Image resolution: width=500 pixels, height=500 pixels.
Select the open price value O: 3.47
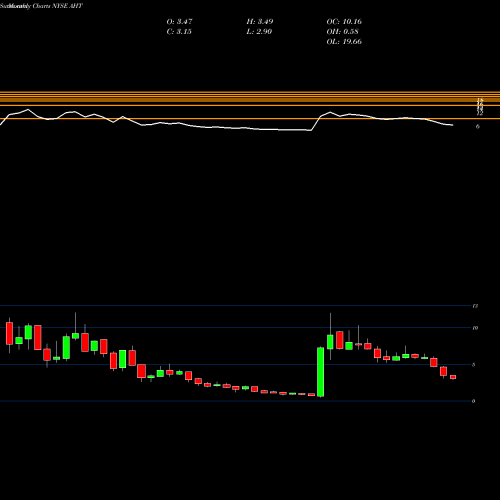179,22
